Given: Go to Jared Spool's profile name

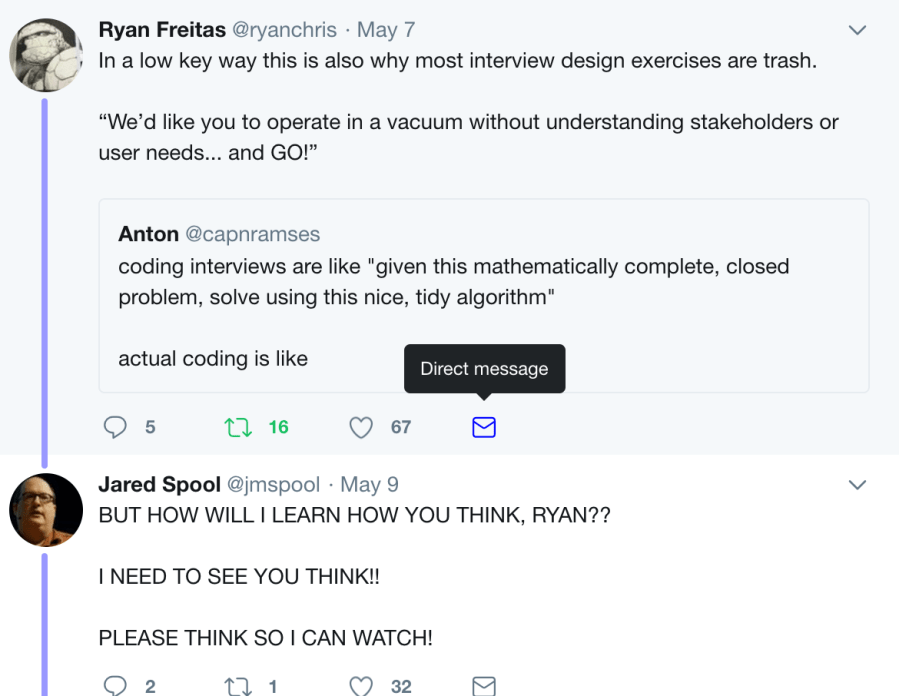Looking at the screenshot, I should (x=159, y=485).
